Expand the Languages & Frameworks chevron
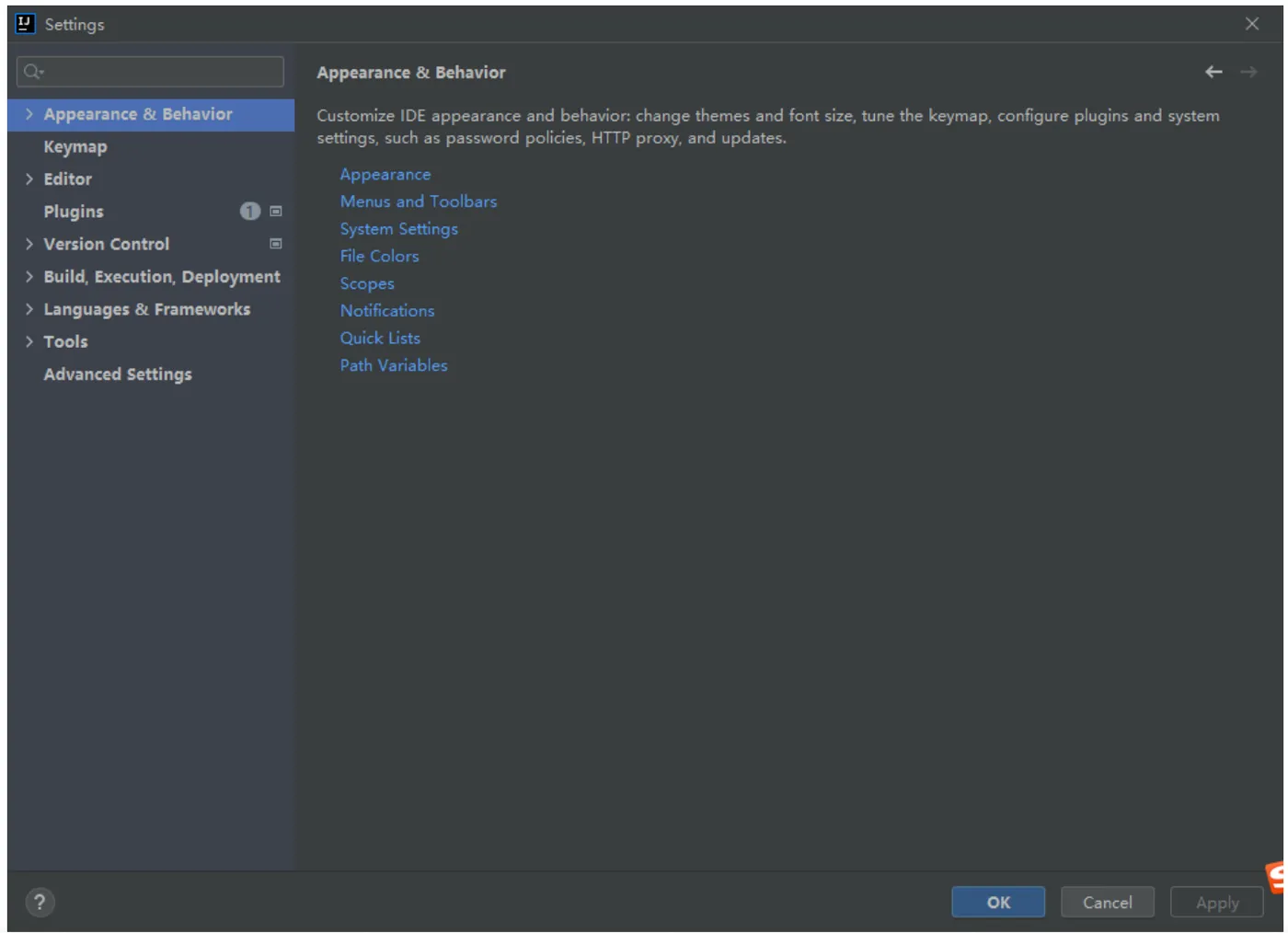1288x933 pixels. [x=29, y=309]
